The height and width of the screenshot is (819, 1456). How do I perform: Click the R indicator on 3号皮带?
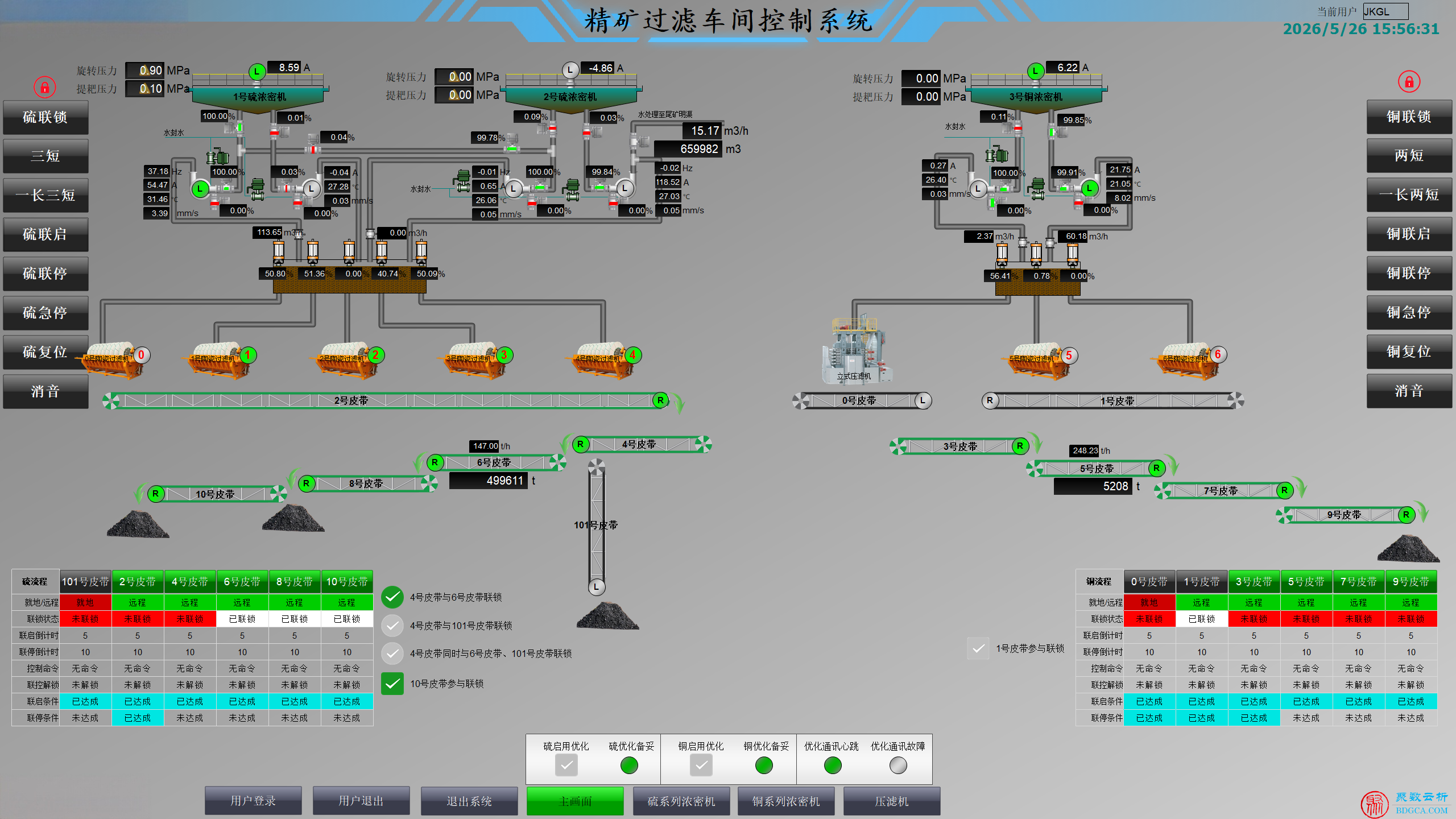point(1020,446)
